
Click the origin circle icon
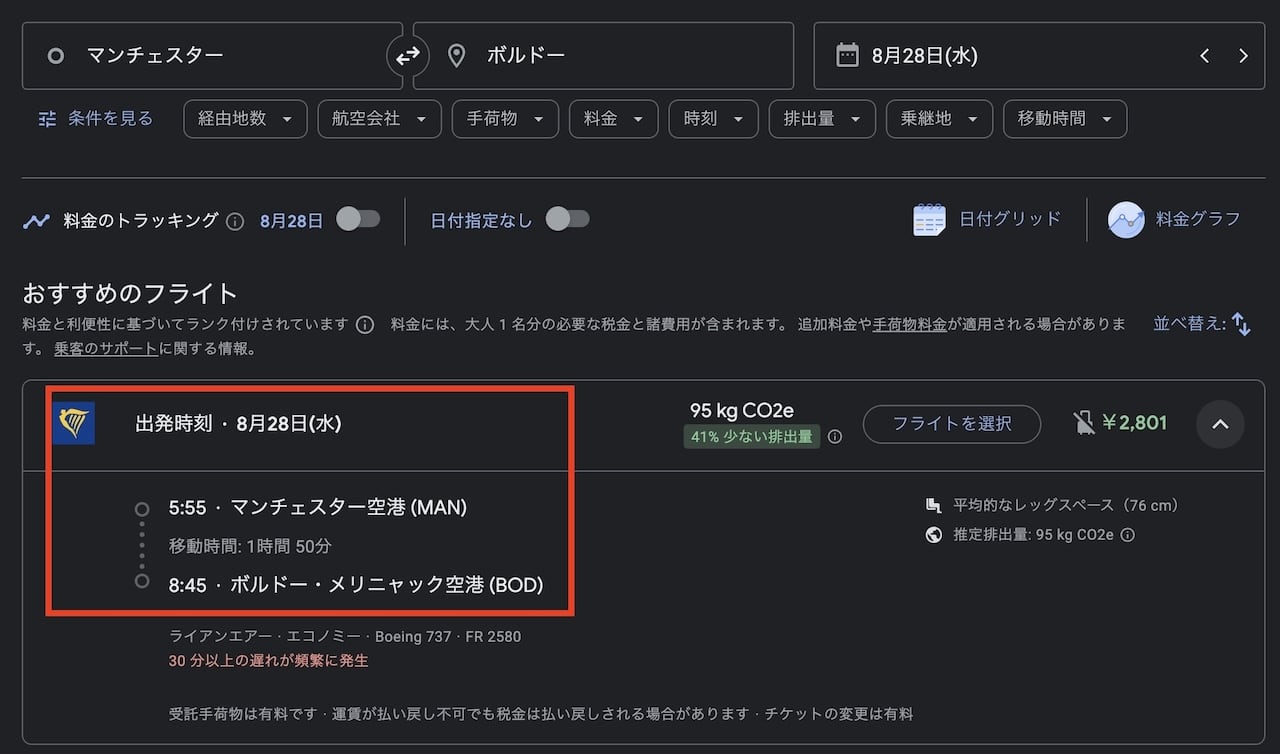click(x=56, y=56)
